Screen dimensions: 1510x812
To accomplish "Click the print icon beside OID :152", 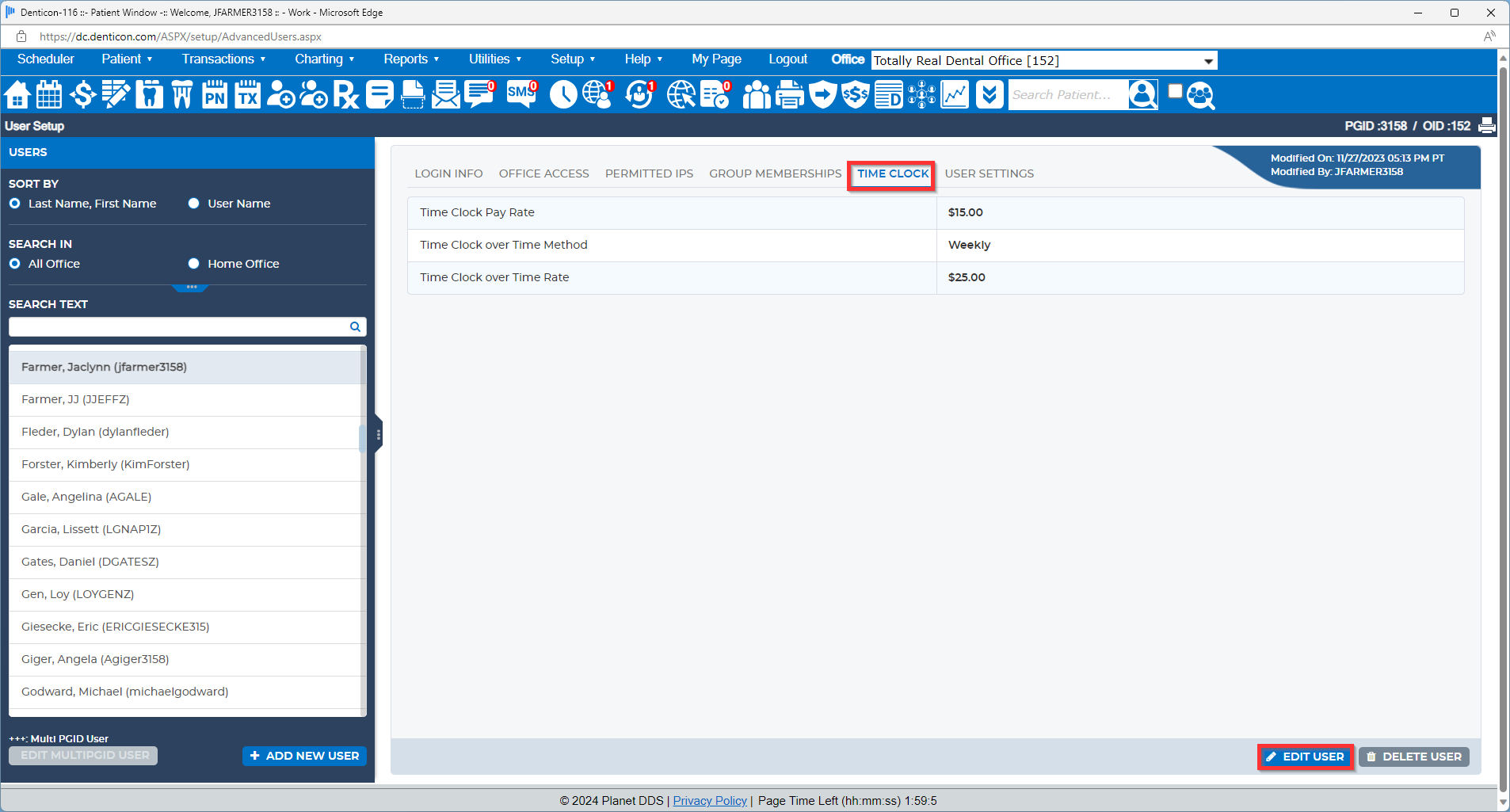I will point(1487,125).
